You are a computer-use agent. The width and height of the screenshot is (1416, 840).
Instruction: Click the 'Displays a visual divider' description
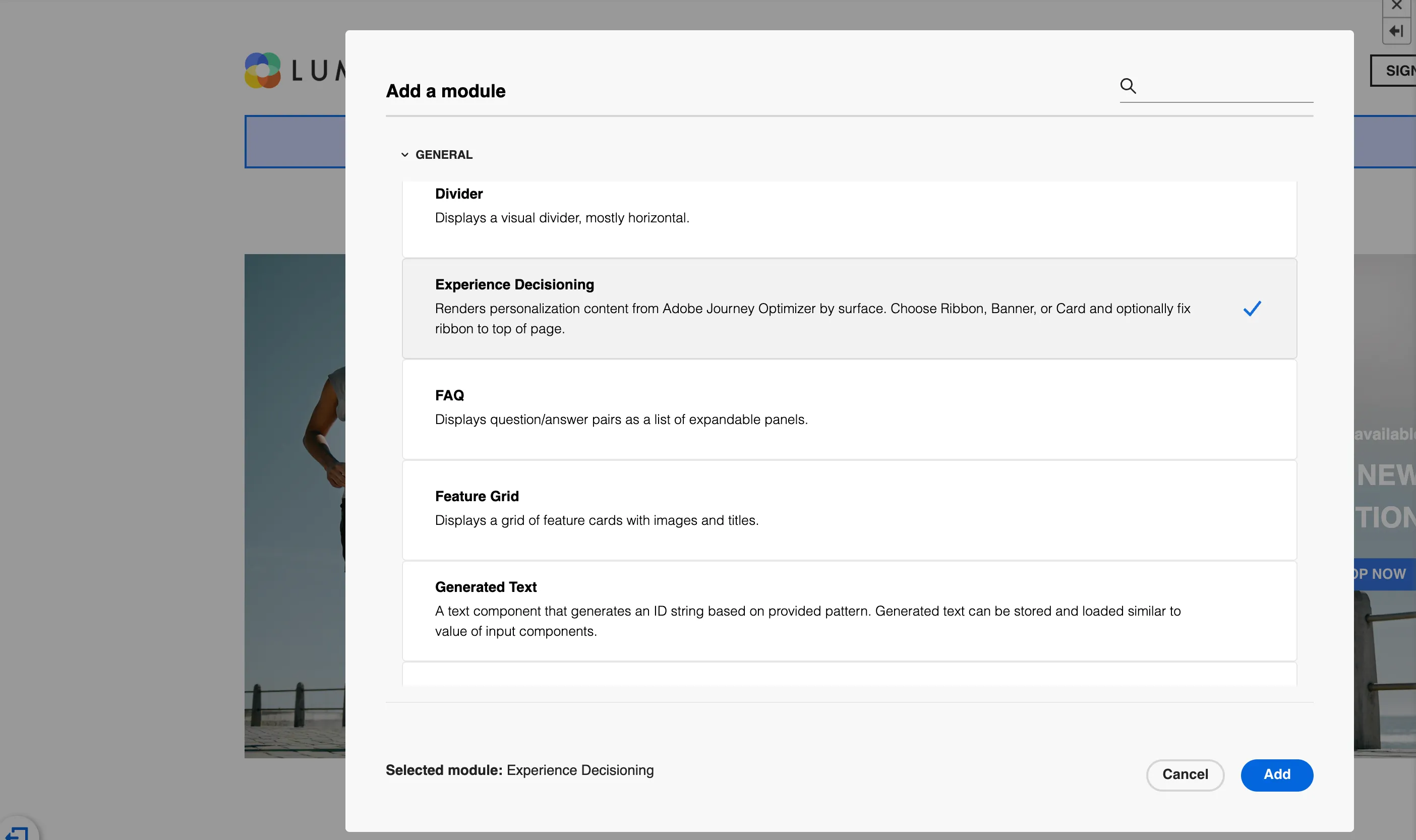[562, 218]
